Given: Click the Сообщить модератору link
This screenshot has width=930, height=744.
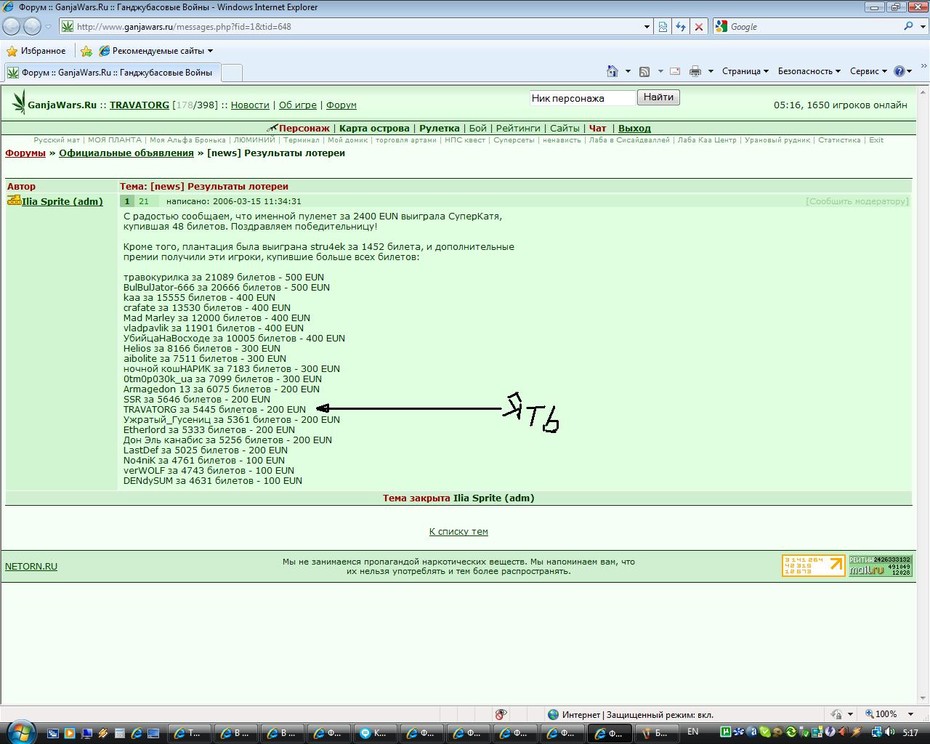Looking at the screenshot, I should pos(857,201).
